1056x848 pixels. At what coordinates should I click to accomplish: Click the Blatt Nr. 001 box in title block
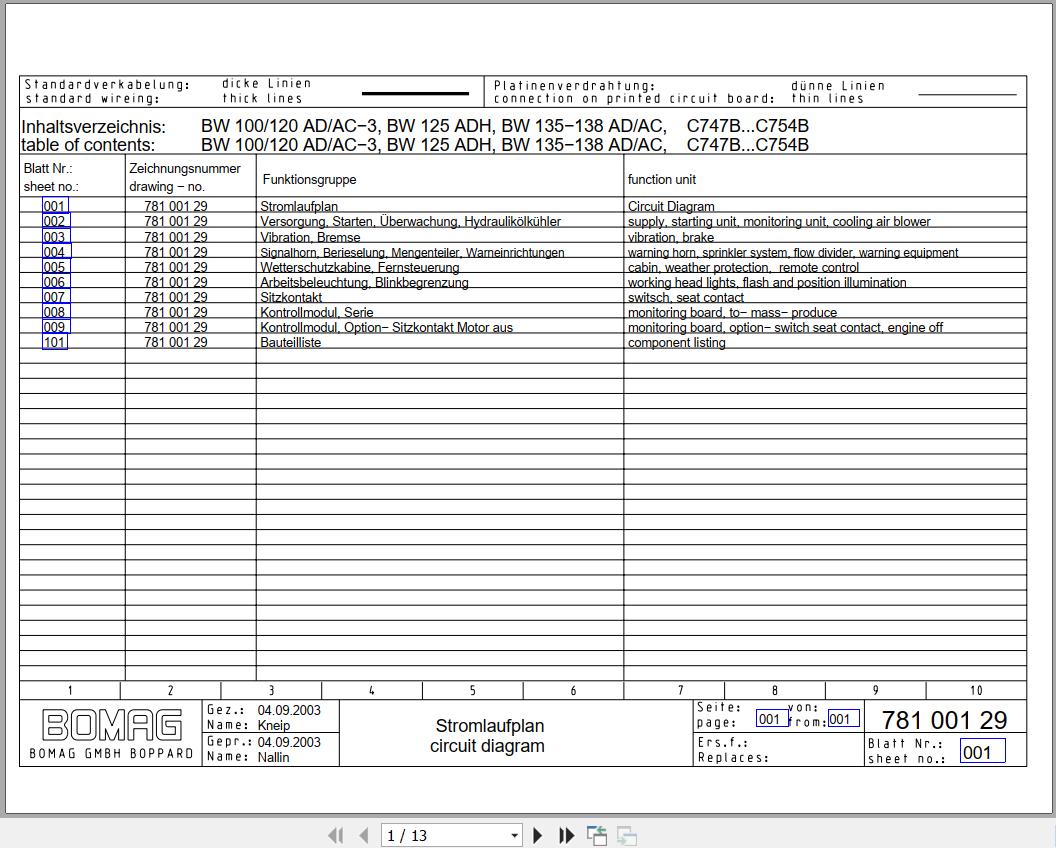click(981, 752)
